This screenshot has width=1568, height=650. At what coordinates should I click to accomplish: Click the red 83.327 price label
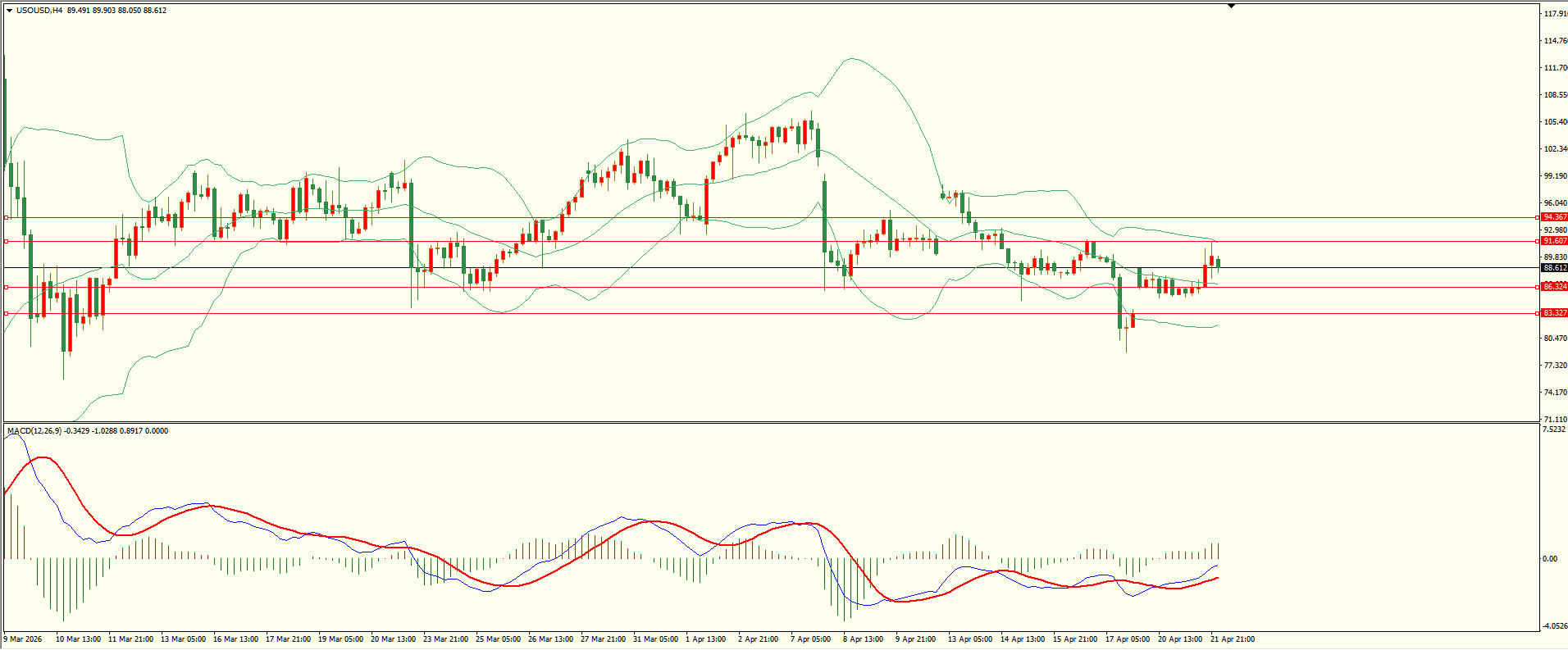pos(1554,313)
